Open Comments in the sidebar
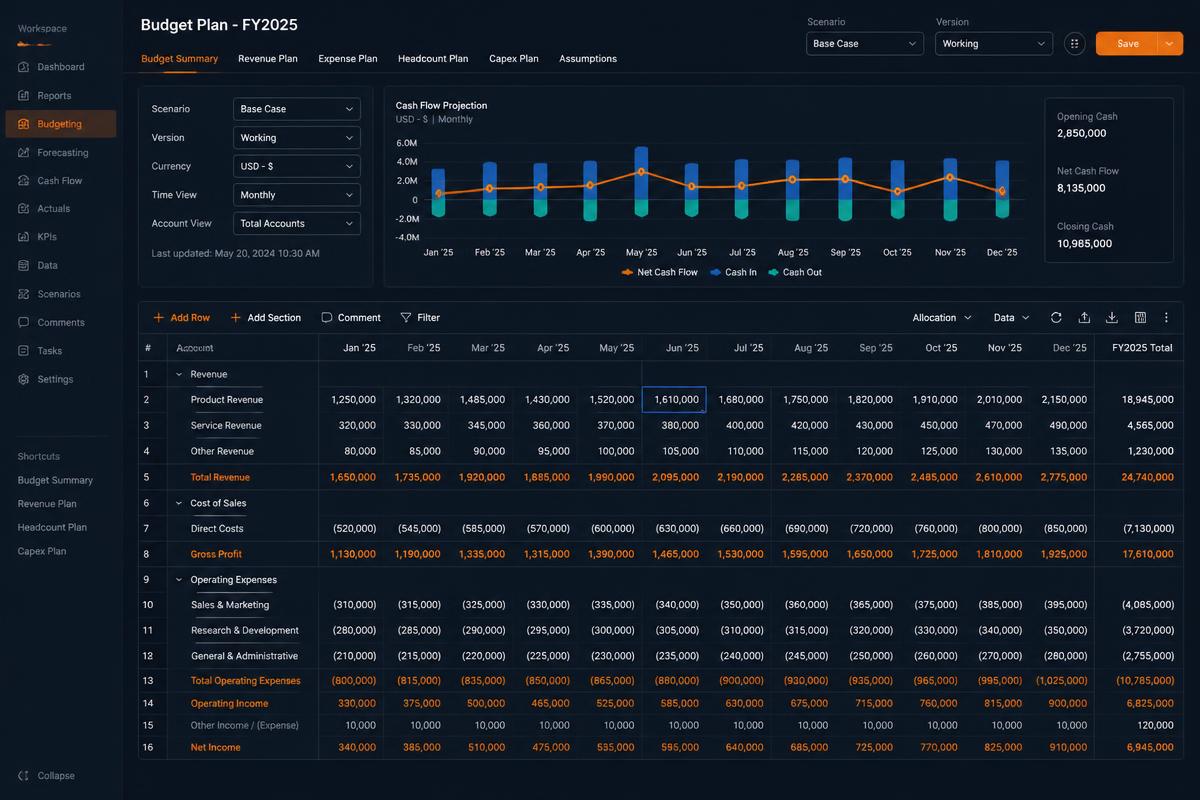 point(60,323)
